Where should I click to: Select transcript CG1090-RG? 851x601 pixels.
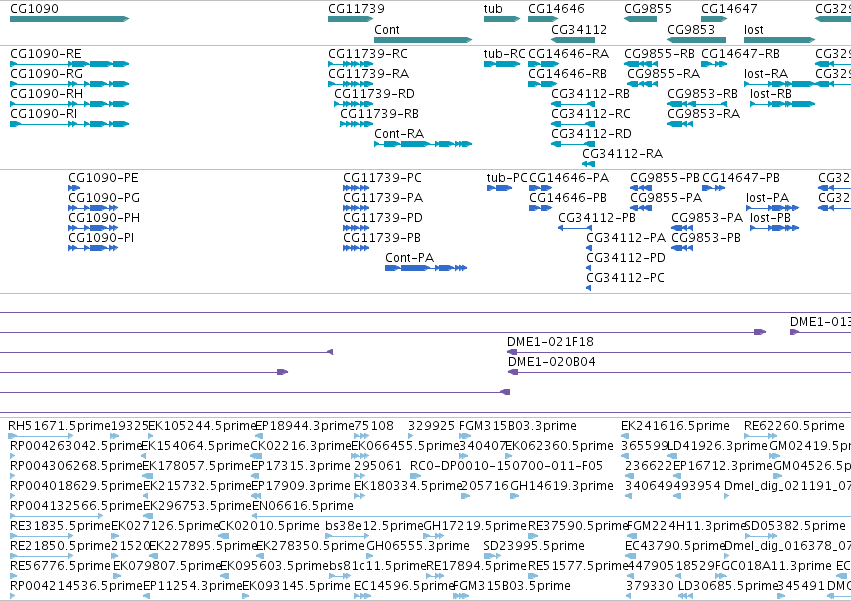pyautogui.click(x=69, y=84)
